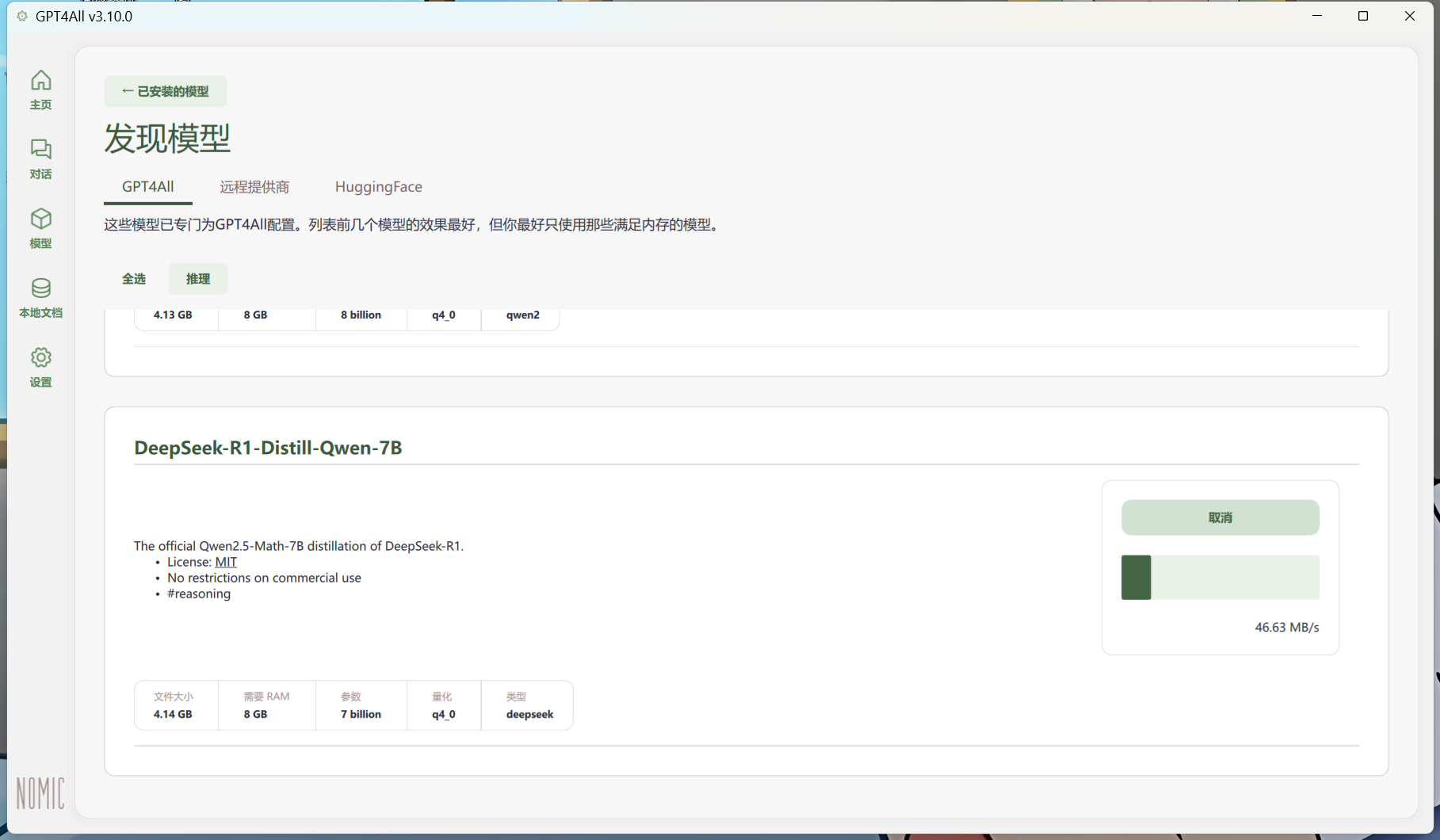Select the 全选 filter
The width and height of the screenshot is (1440, 840).
point(134,278)
